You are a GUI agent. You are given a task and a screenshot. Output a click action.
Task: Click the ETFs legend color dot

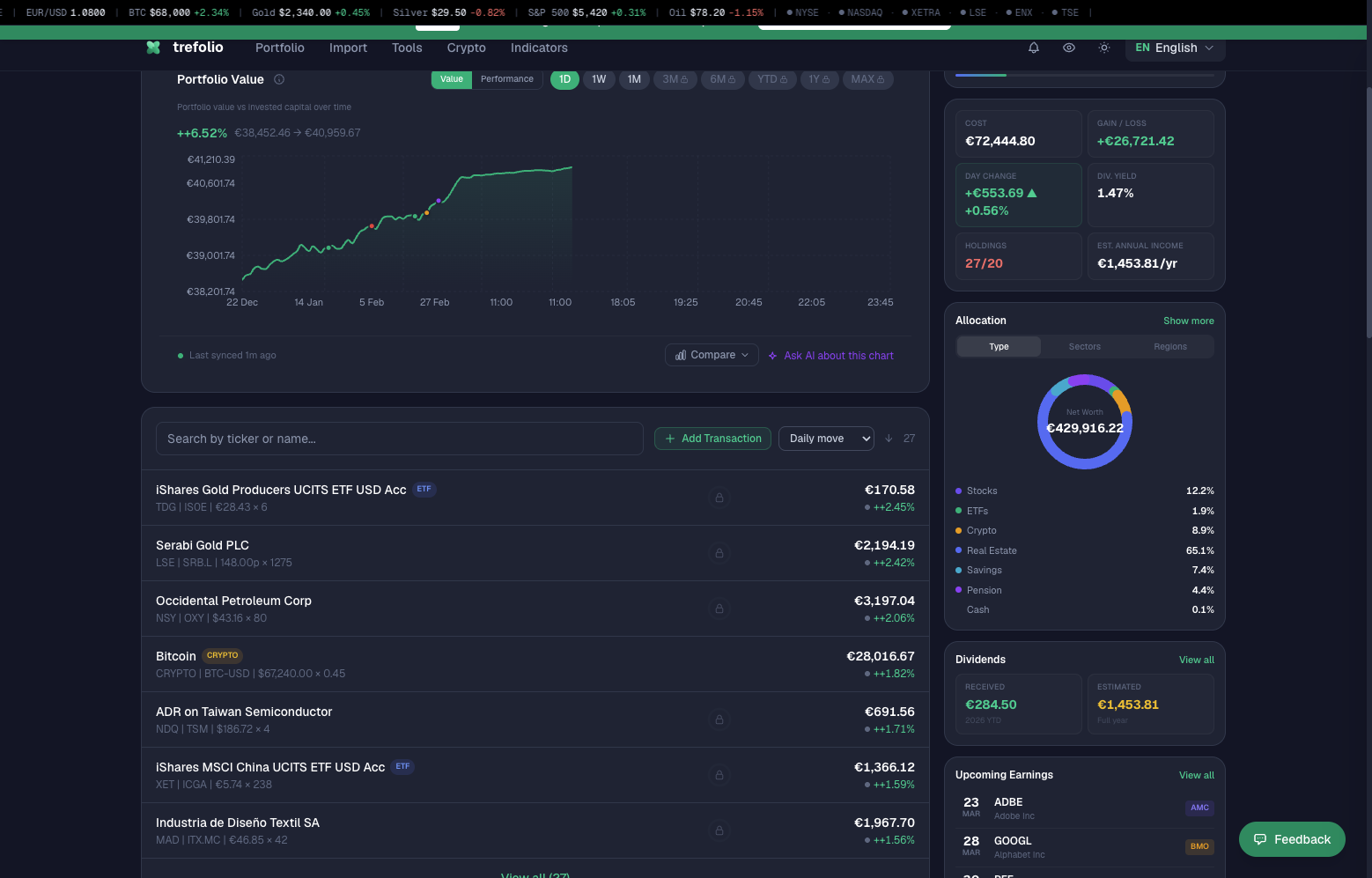tap(958, 511)
